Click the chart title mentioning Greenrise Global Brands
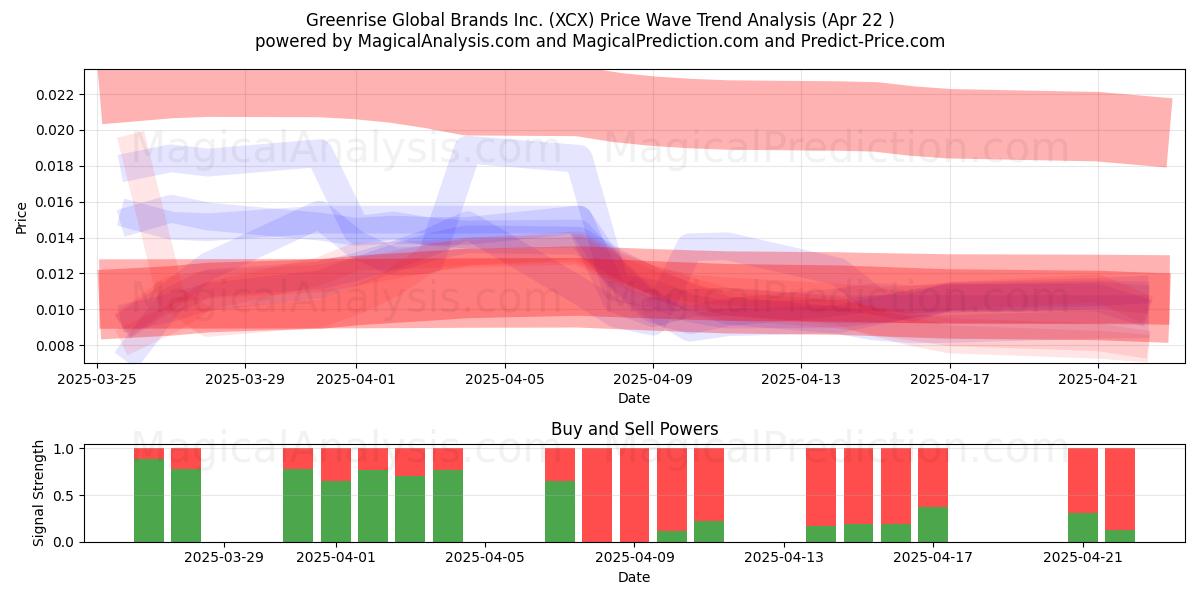The image size is (1200, 600). (600, 20)
